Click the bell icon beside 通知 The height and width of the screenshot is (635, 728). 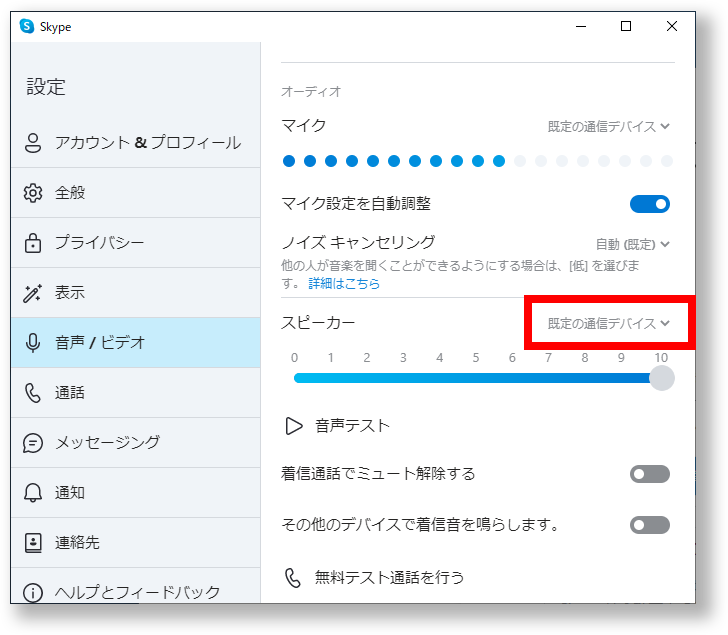(33, 492)
